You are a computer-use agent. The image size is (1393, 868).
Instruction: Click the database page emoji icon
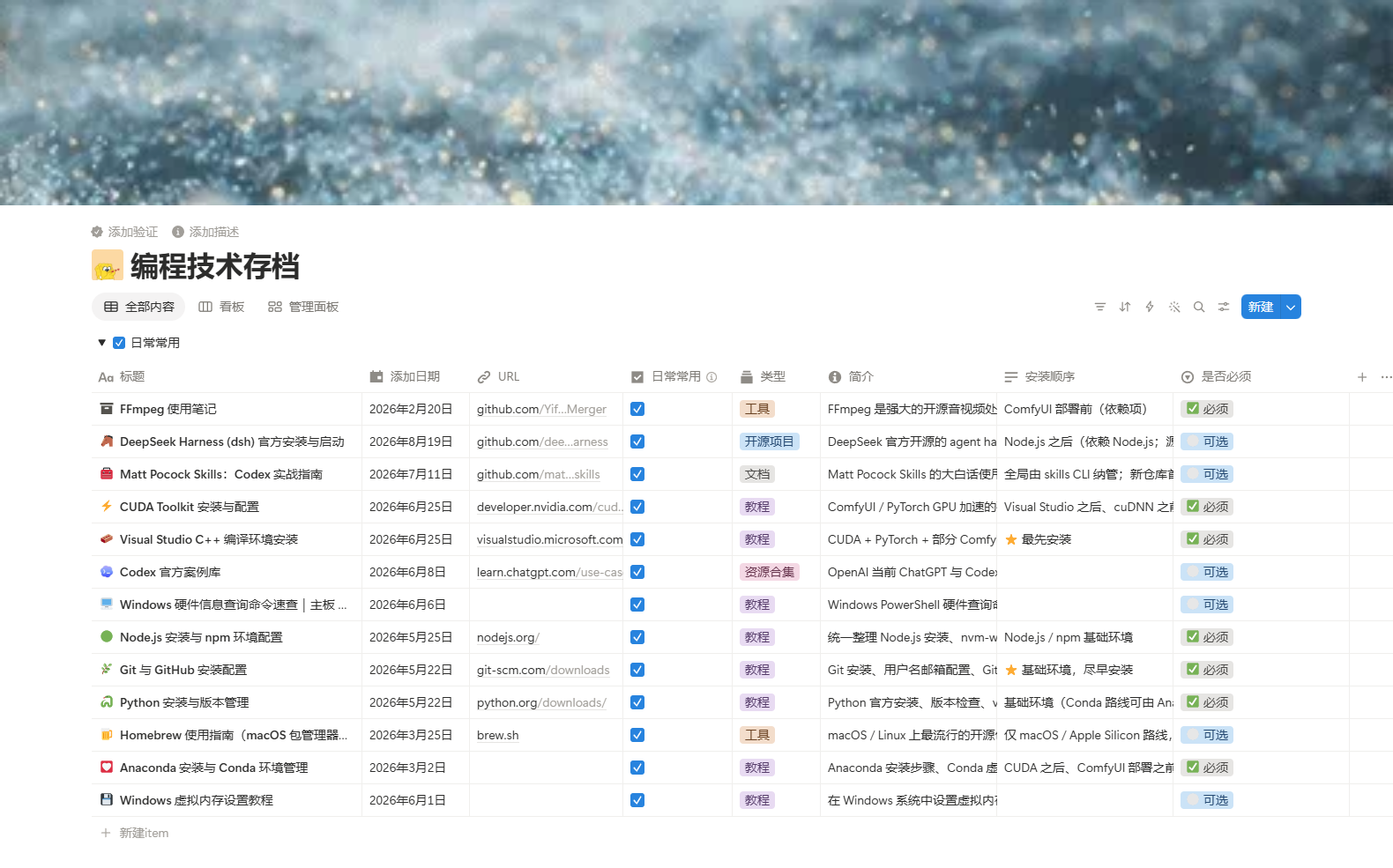click(108, 265)
